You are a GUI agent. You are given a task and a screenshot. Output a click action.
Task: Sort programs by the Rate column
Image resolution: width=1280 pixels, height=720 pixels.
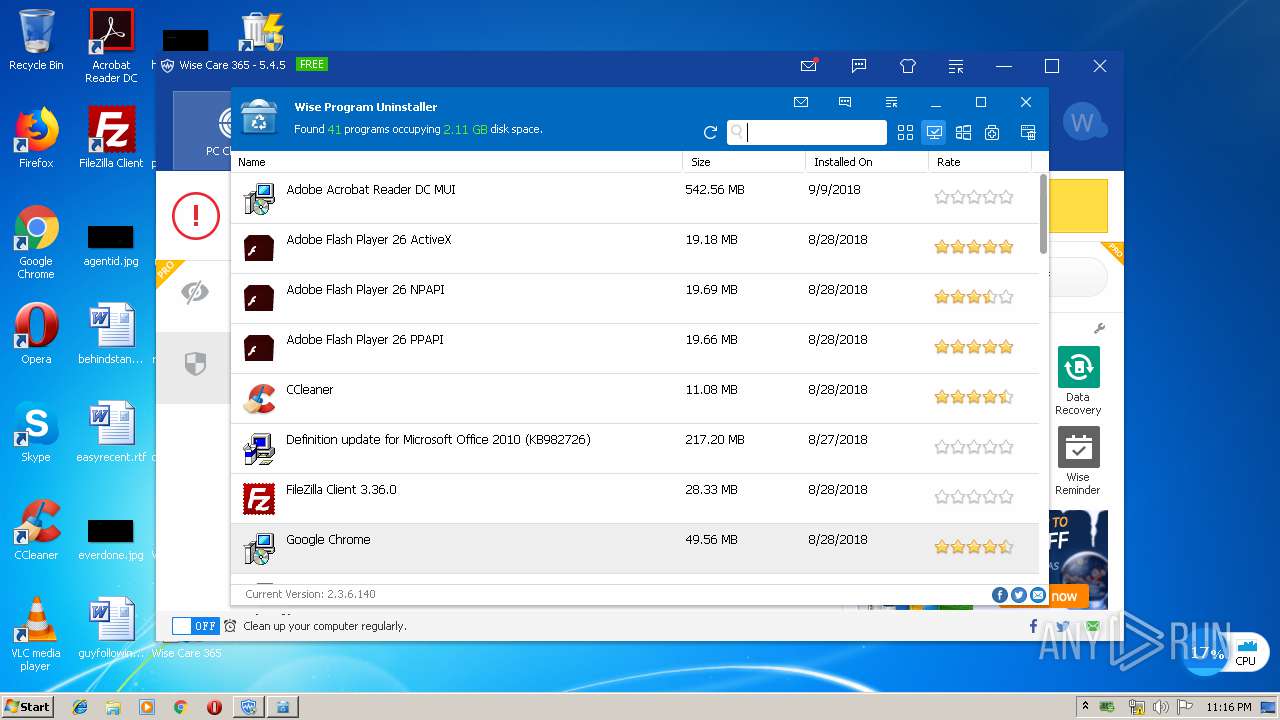tap(980, 162)
